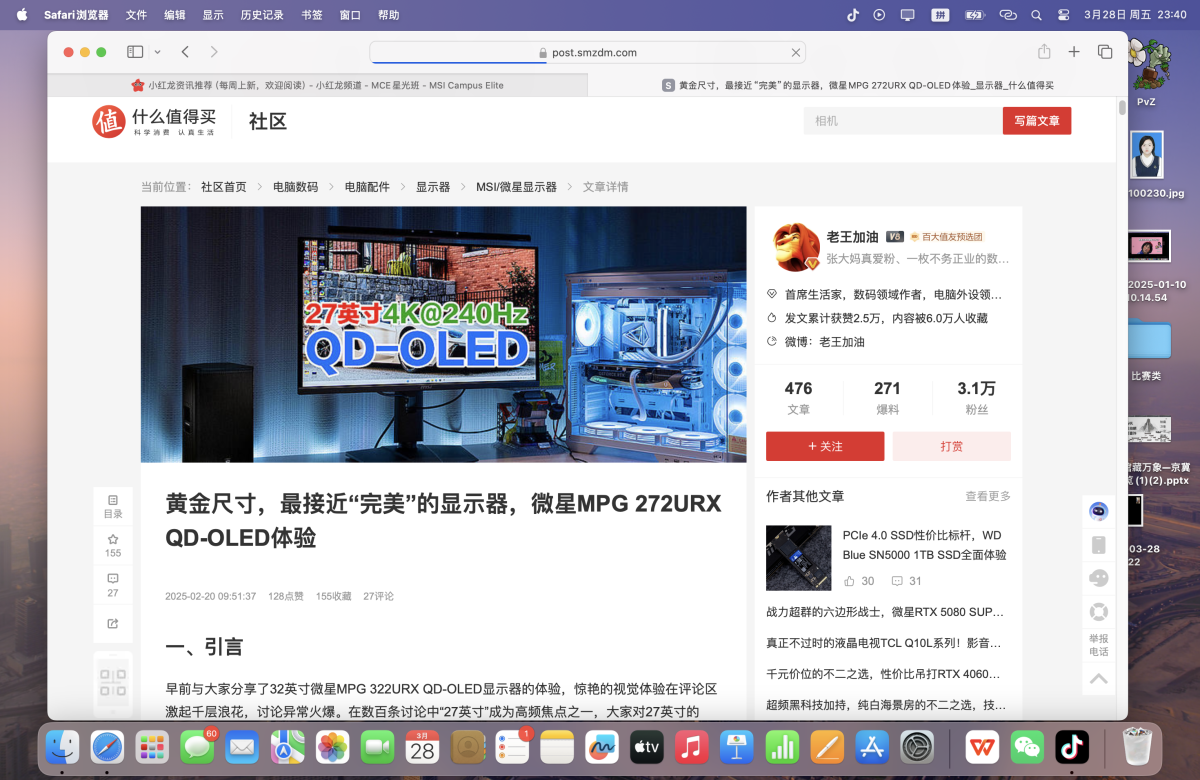Click the red 关注 follow button

(x=825, y=446)
